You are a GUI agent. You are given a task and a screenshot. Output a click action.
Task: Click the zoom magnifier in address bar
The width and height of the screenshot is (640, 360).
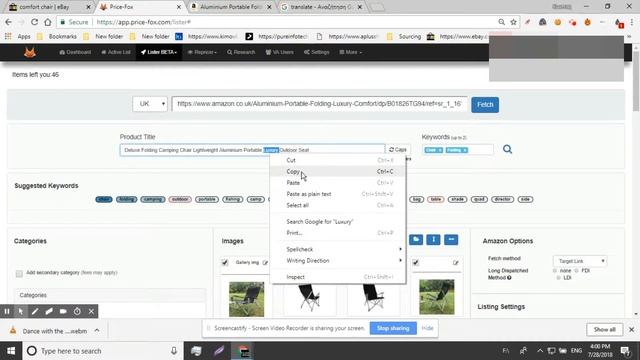501,22
